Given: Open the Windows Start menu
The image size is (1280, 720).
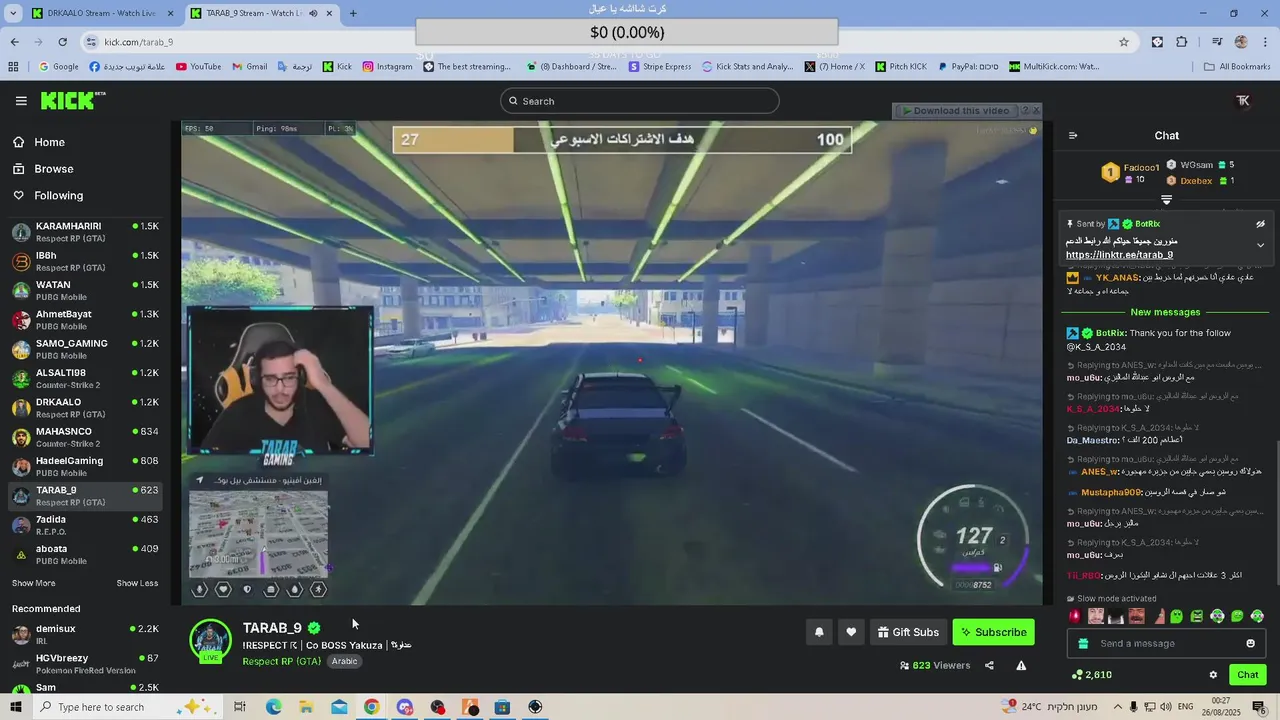Looking at the screenshot, I should tap(16, 707).
